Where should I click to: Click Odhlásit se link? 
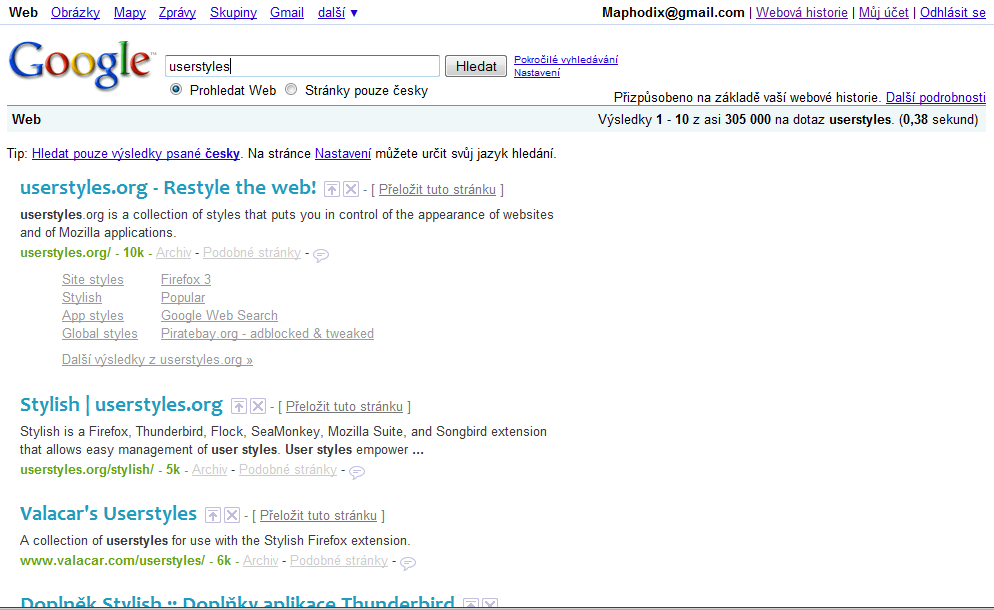[953, 13]
